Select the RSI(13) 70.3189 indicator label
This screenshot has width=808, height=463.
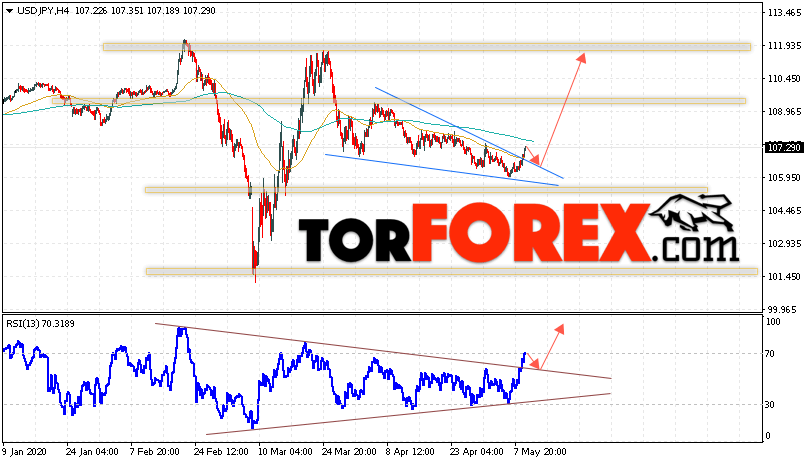[x=40, y=324]
